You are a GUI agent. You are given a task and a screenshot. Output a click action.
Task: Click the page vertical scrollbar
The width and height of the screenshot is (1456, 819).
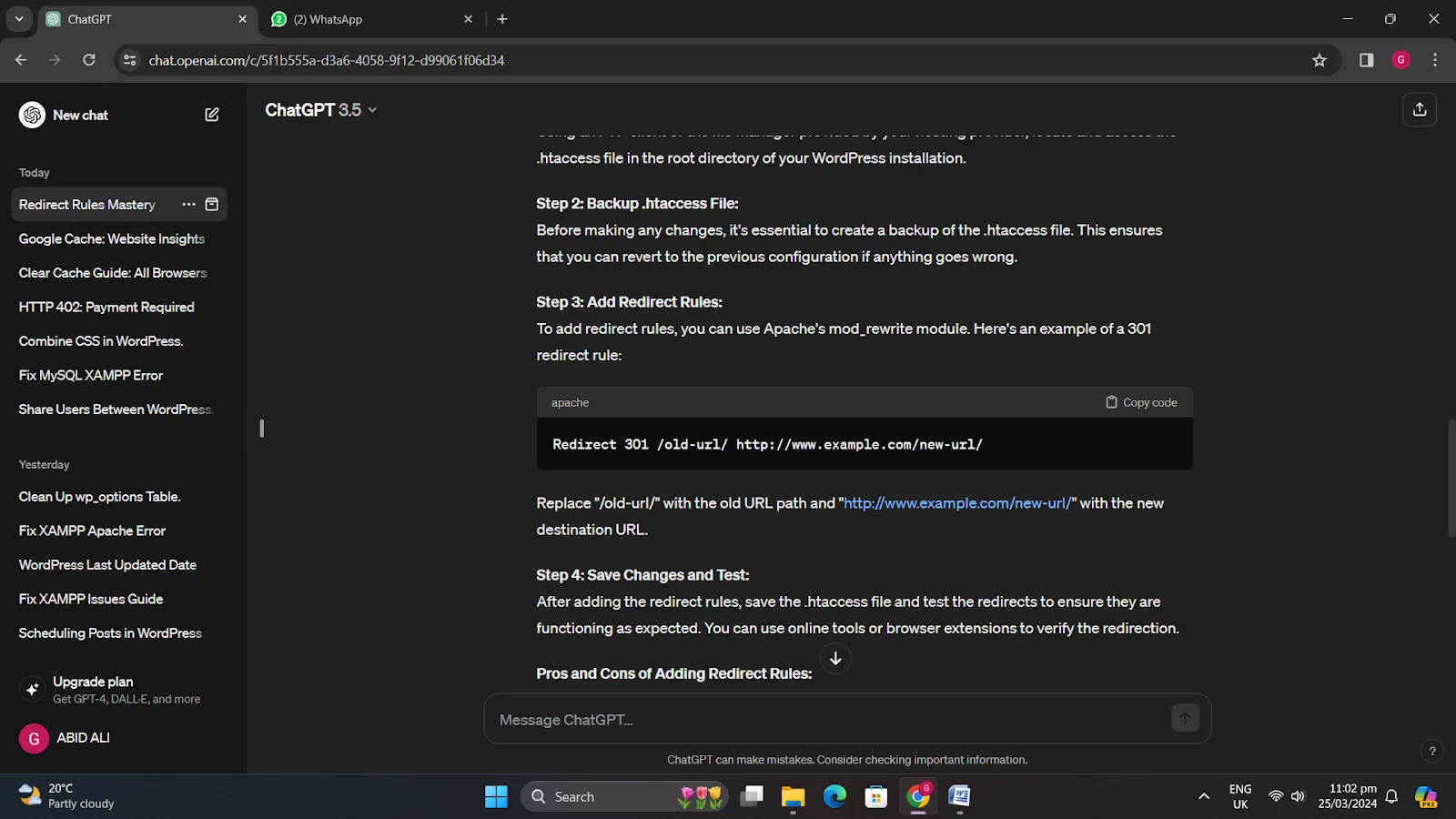click(x=1451, y=478)
